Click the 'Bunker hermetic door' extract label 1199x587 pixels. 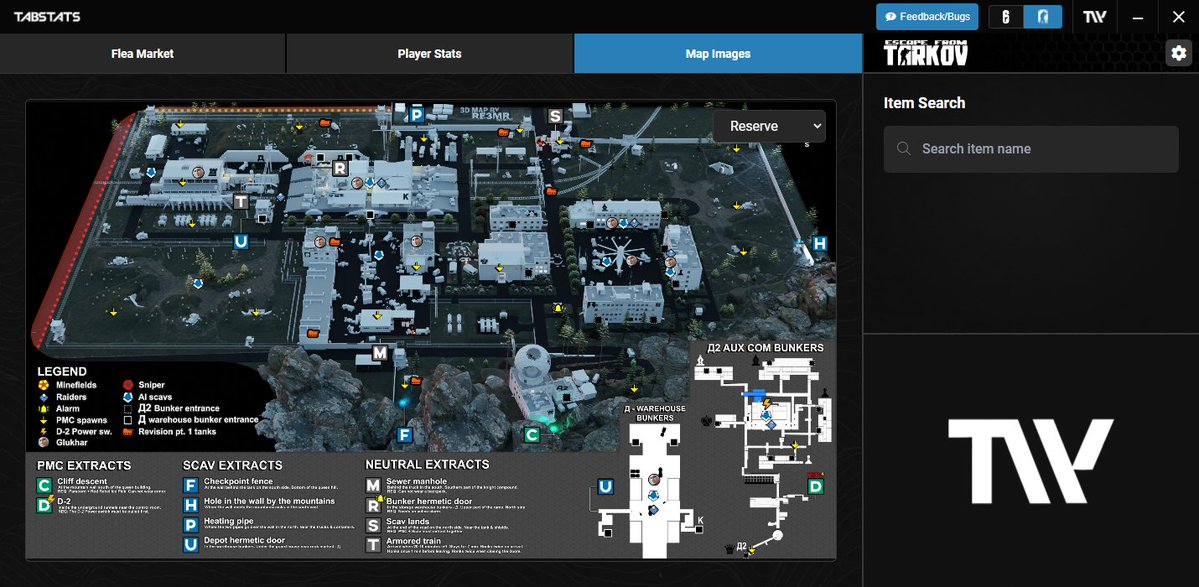[x=427, y=501]
